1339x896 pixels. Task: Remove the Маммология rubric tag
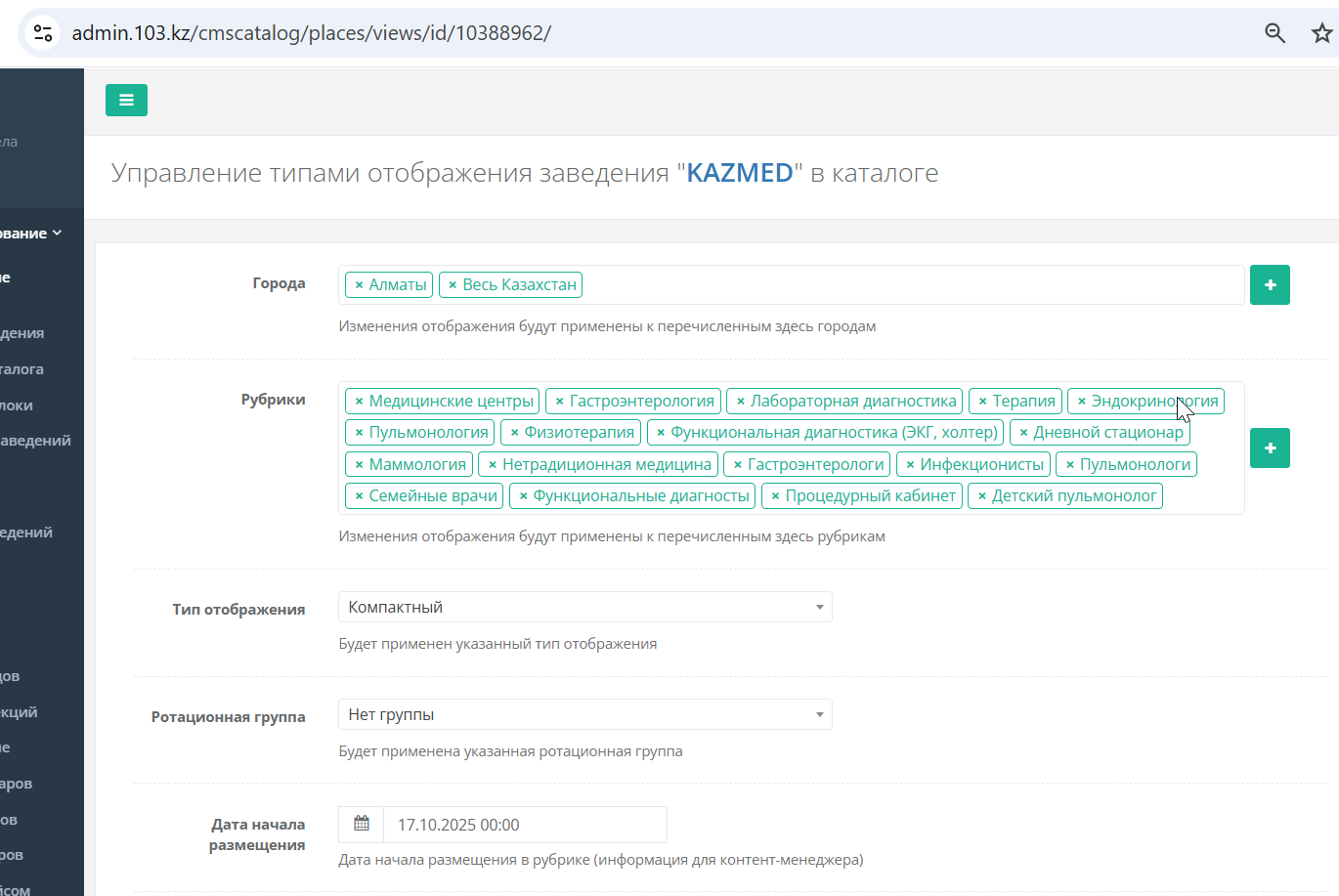click(359, 465)
